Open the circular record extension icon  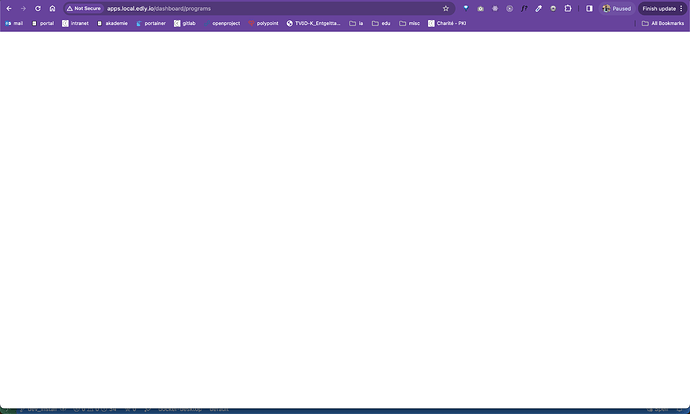[x=510, y=8]
